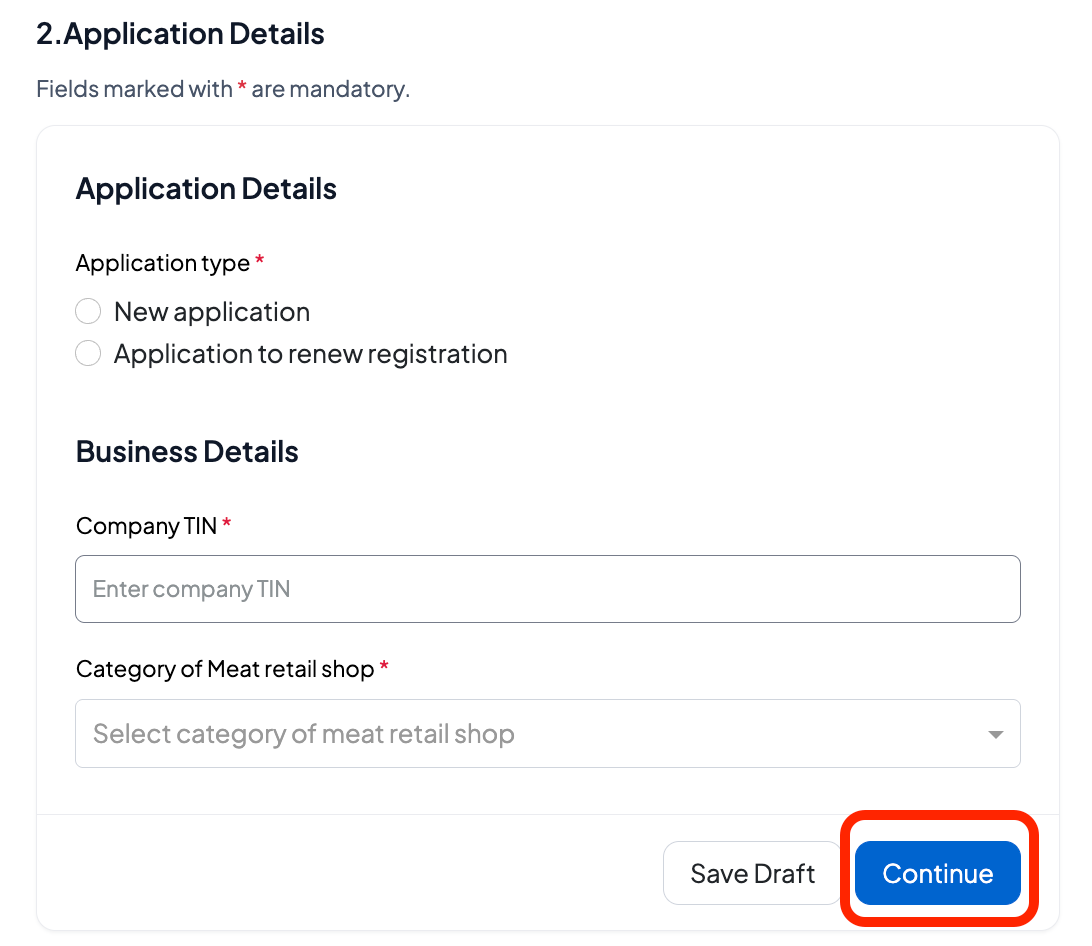Click the red asterisk beside Company TIN
Viewport: 1092px width, 946px height.
(227, 524)
